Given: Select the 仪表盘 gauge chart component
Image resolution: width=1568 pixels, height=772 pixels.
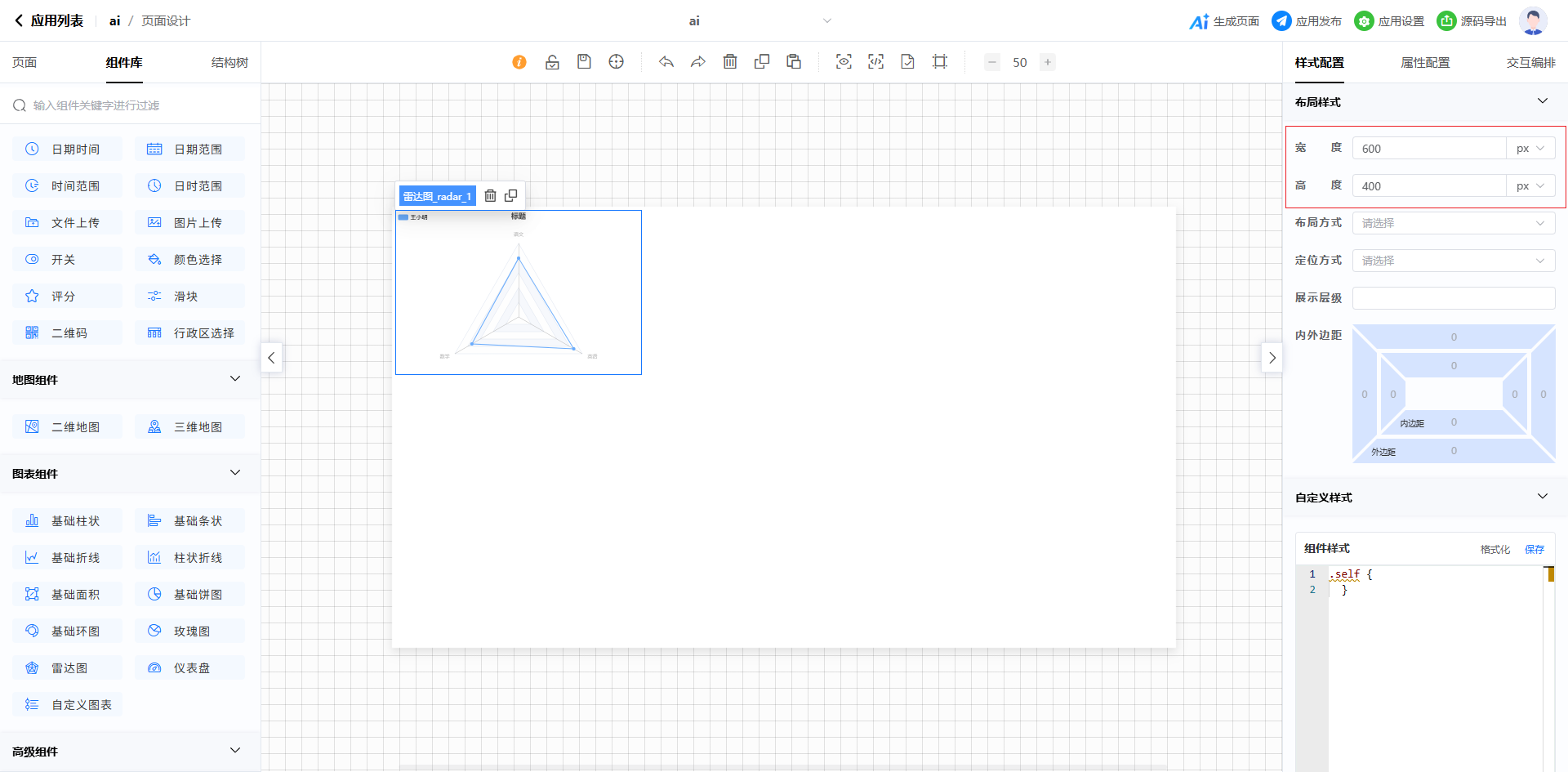Looking at the screenshot, I should pos(190,668).
